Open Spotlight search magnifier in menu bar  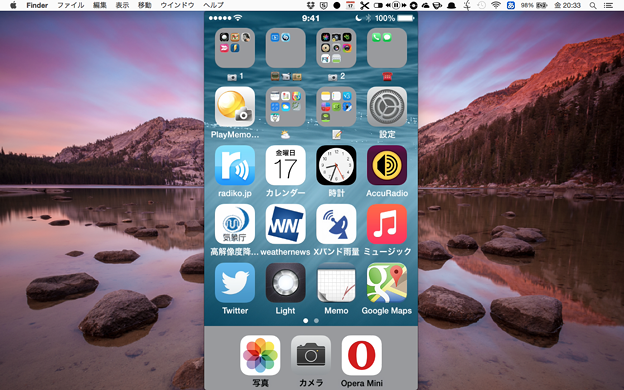(593, 5)
